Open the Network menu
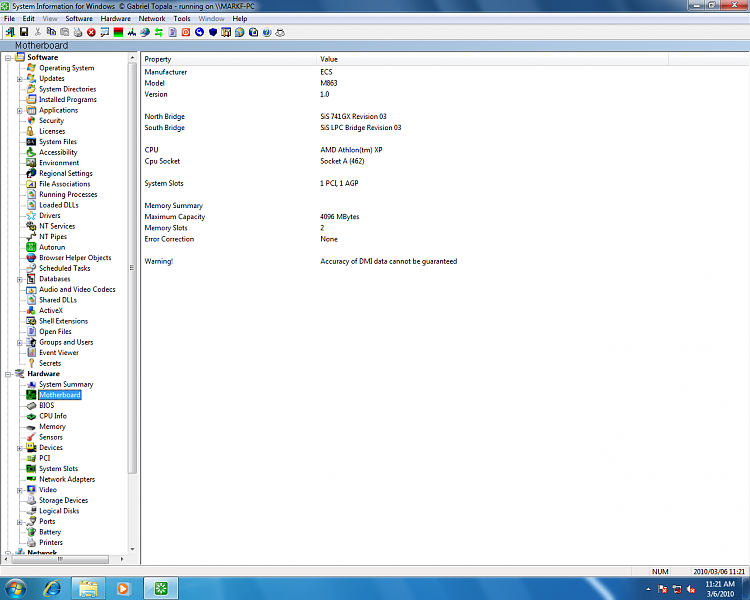 pyautogui.click(x=152, y=19)
